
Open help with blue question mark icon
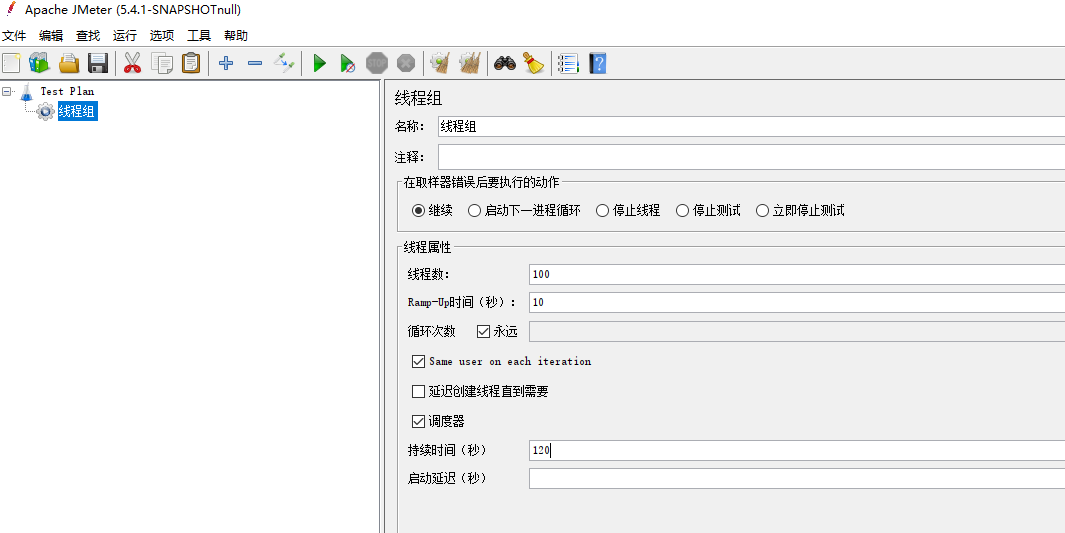[597, 64]
